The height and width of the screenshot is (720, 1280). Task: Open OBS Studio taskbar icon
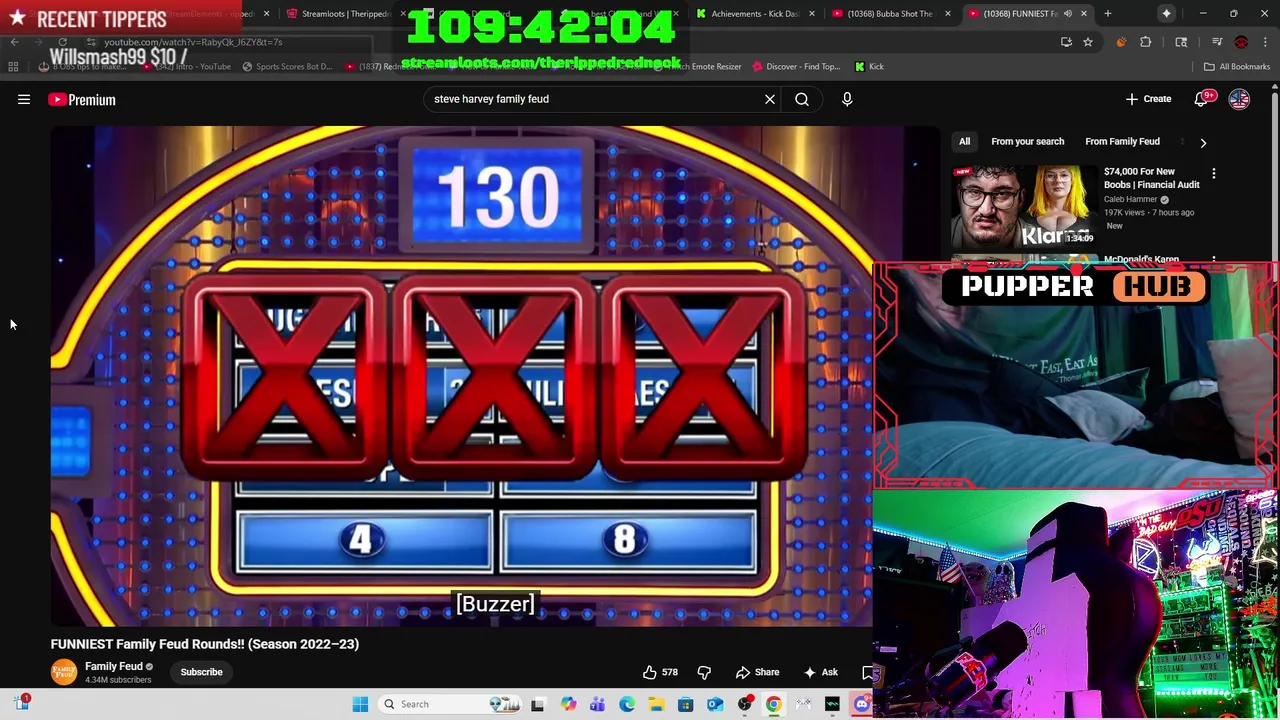point(745,704)
